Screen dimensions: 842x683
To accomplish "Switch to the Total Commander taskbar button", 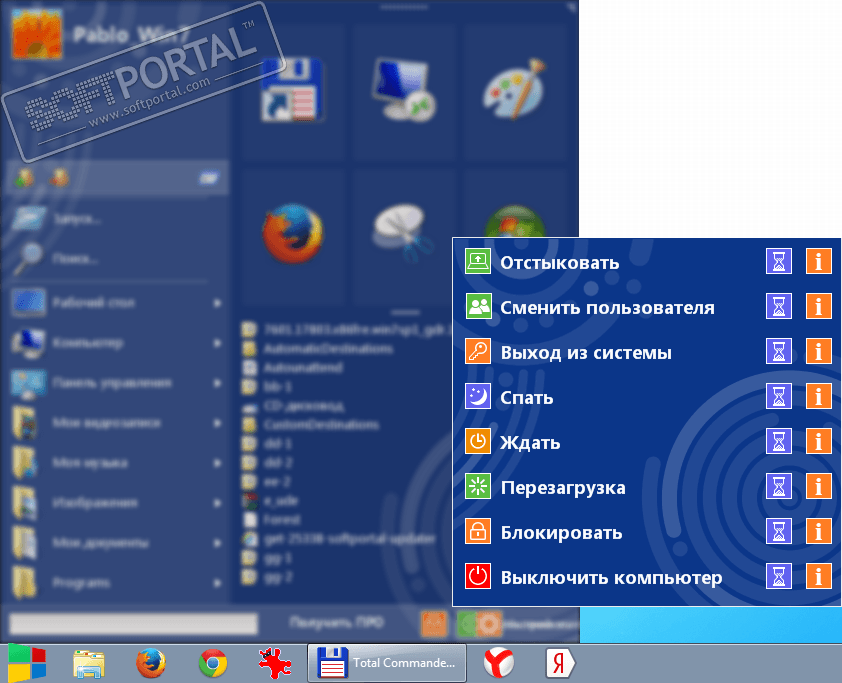I will tap(387, 663).
